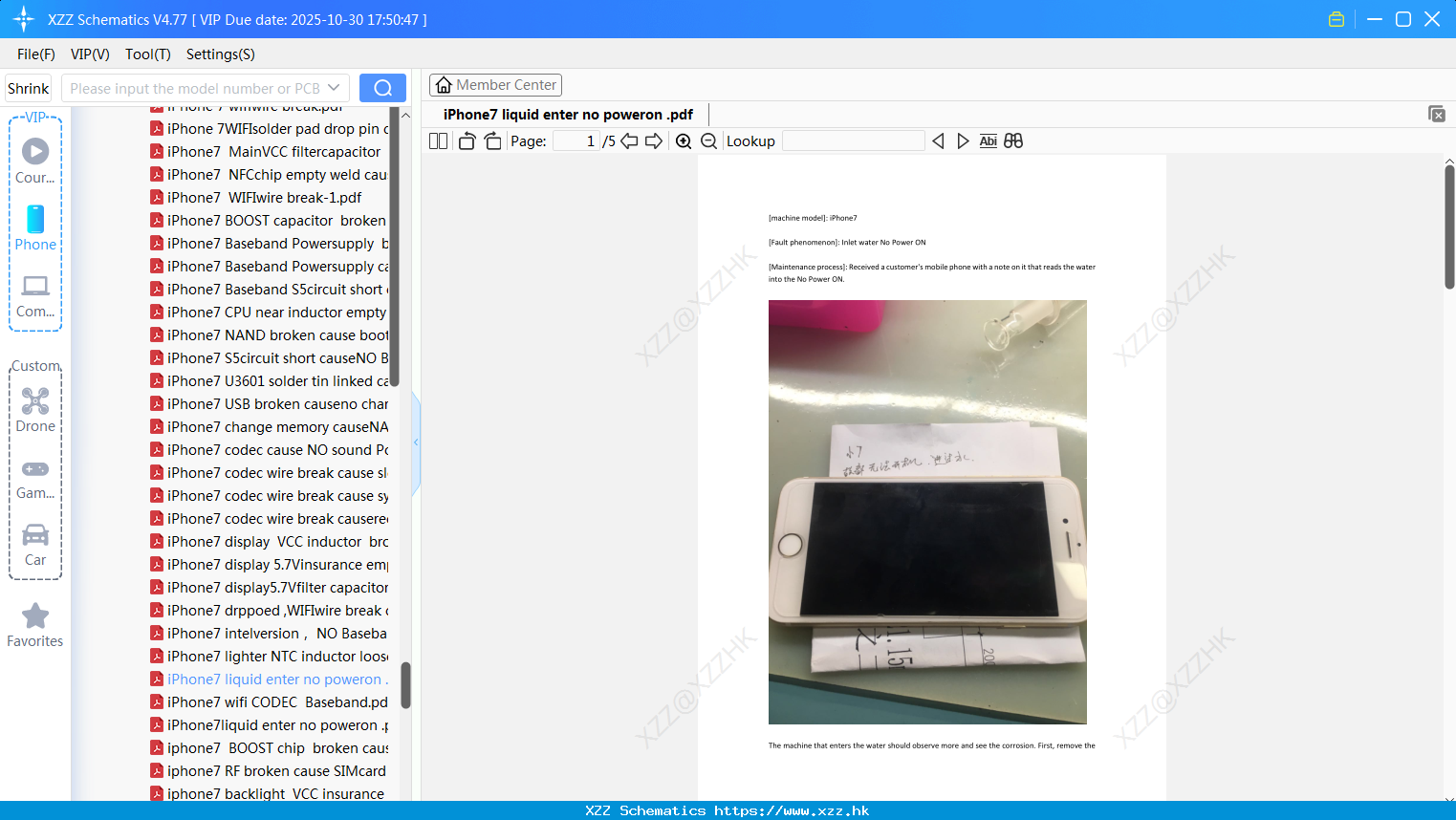
Task: Click the file list vertical scrollbar thumb
Action: coord(405,685)
